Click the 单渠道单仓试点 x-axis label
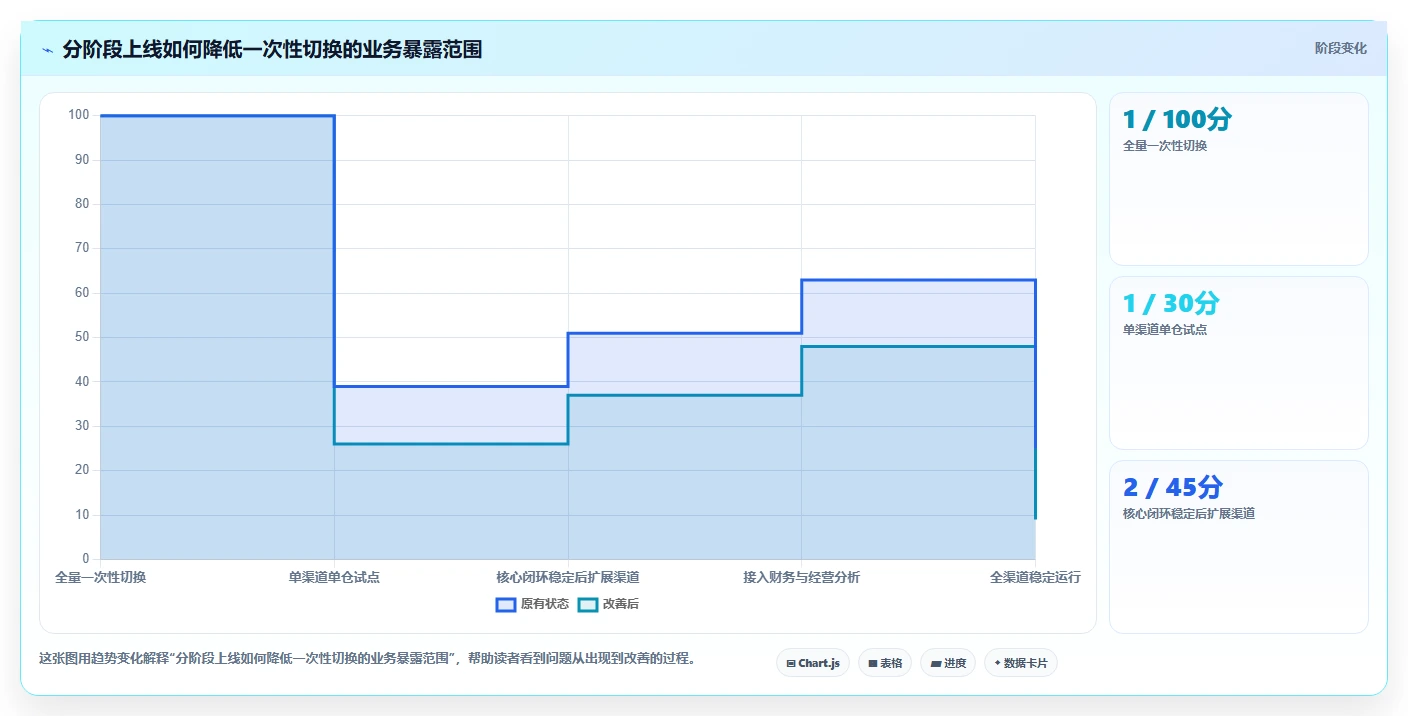The image size is (1408, 716). point(334,577)
